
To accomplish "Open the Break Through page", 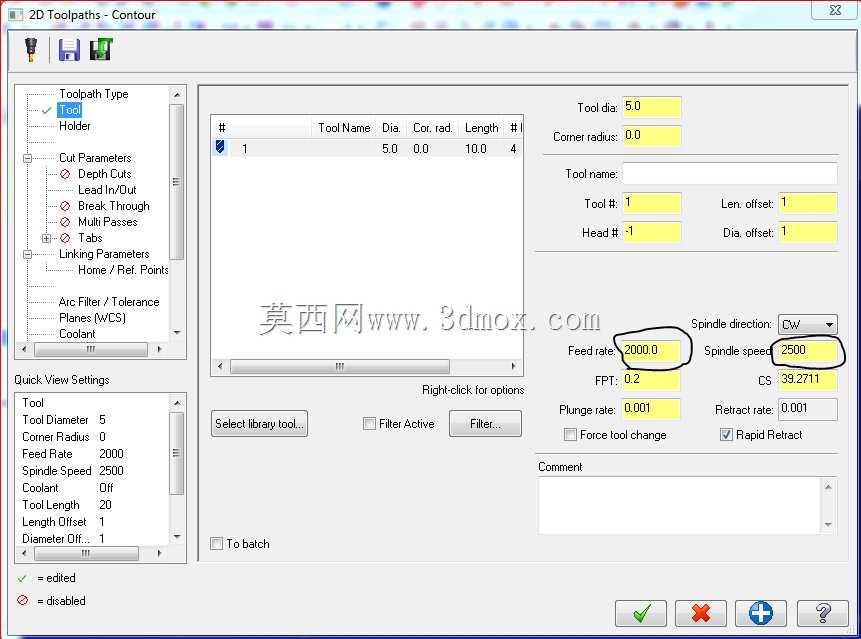I will pos(114,206).
